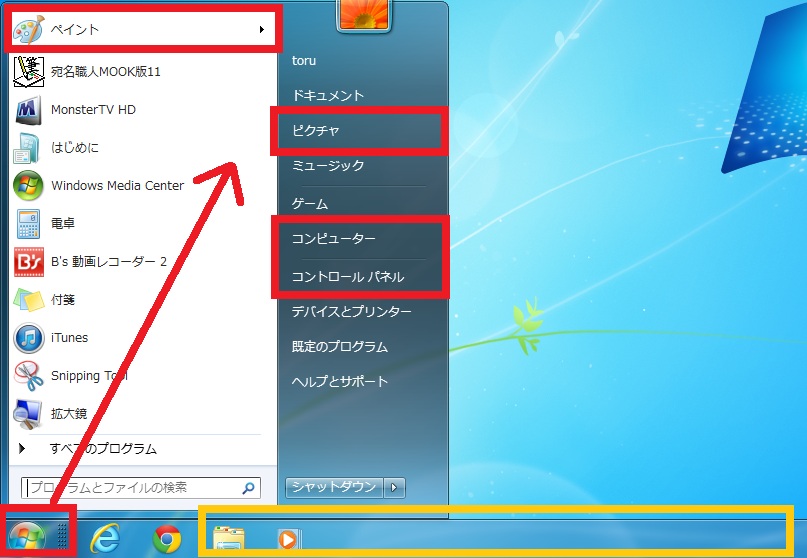Click the 宛名職人MOOK版11 text label
807x558 pixels.
(x=106, y=72)
